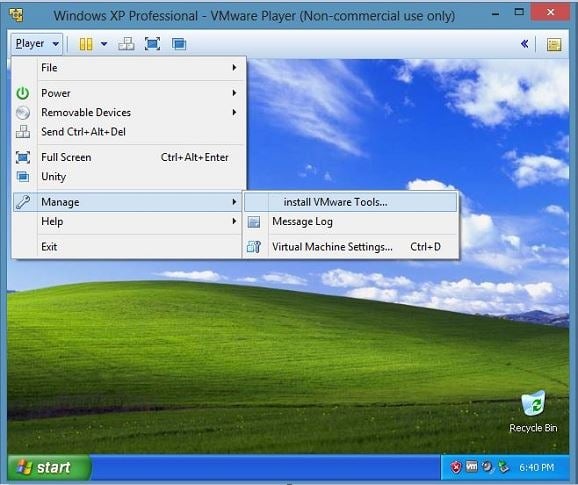The image size is (578, 485).
Task: Open Message Log from the Manage submenu
Action: [x=350, y=221]
